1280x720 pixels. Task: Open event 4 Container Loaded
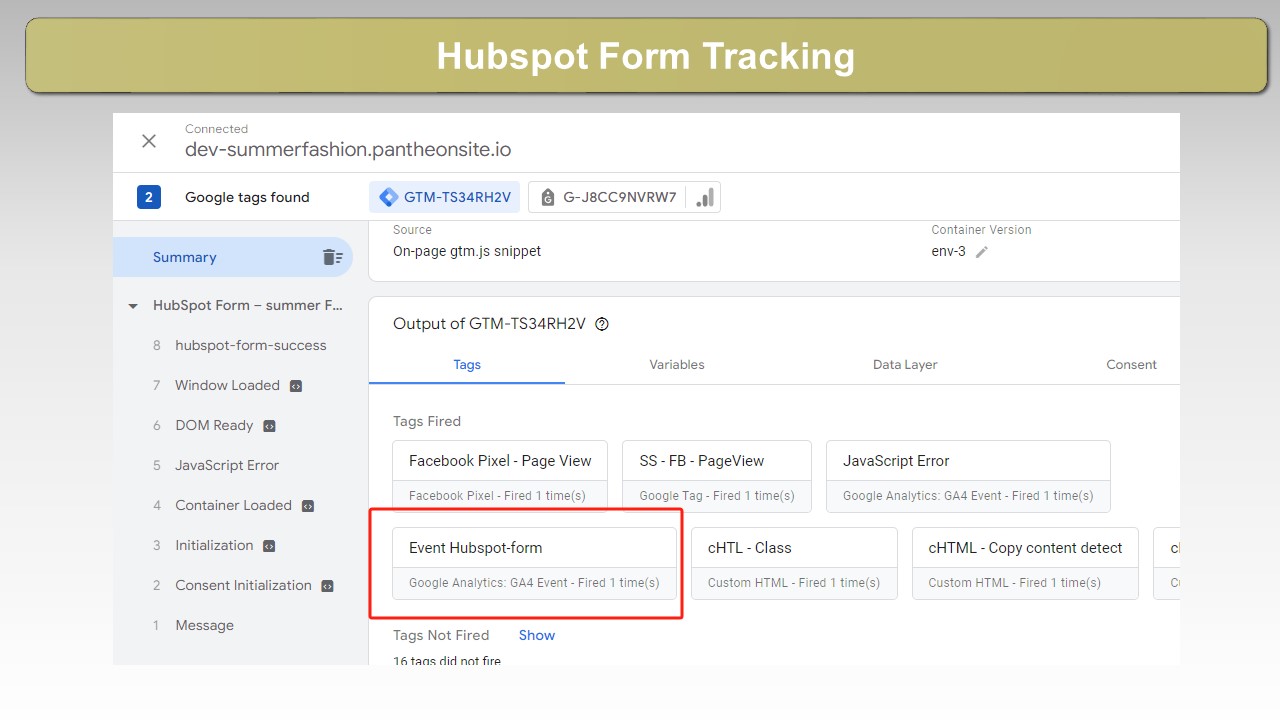[x=233, y=505]
